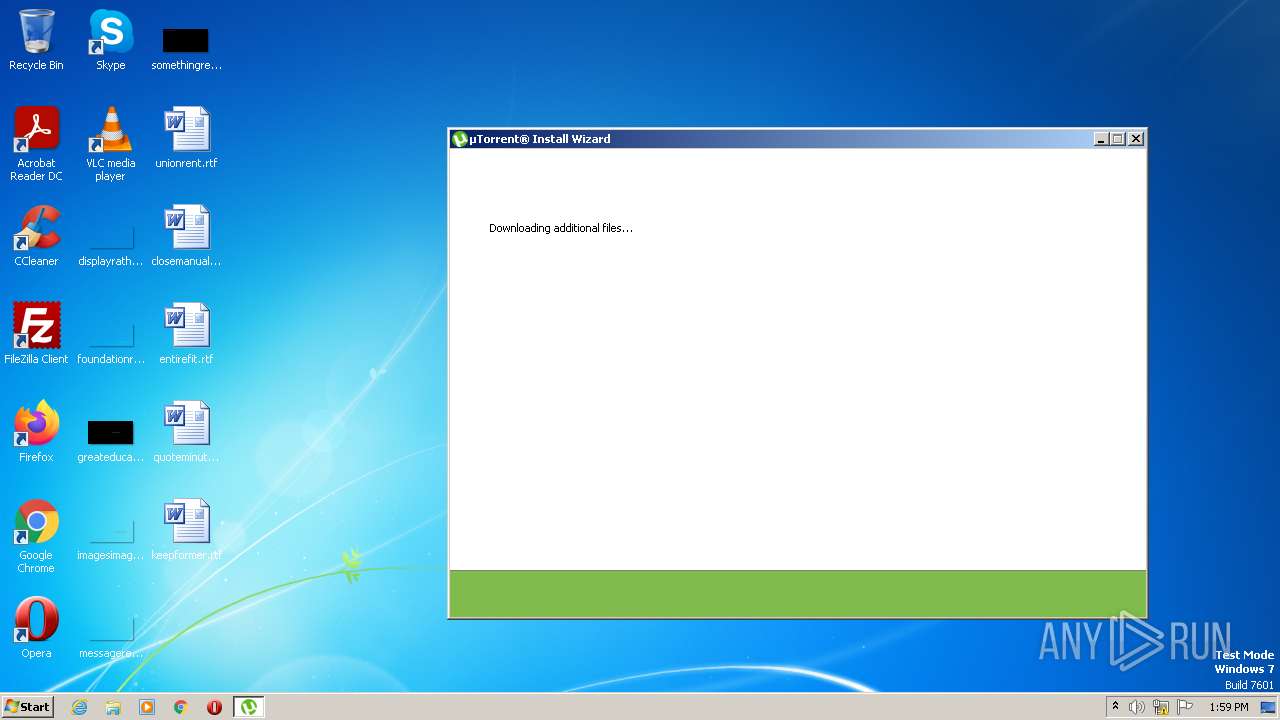Select Acrobat Reader DC desktop icon
Image resolution: width=1280 pixels, height=720 pixels.
click(x=36, y=144)
